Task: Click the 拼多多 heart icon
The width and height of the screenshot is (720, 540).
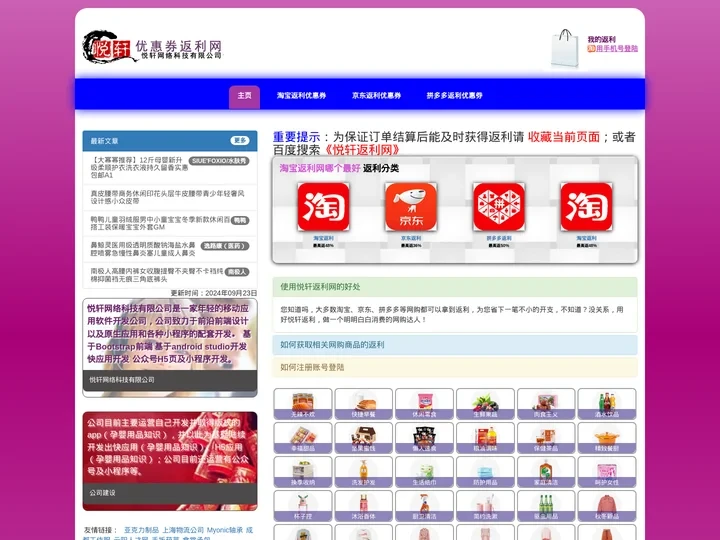Action: click(x=499, y=207)
